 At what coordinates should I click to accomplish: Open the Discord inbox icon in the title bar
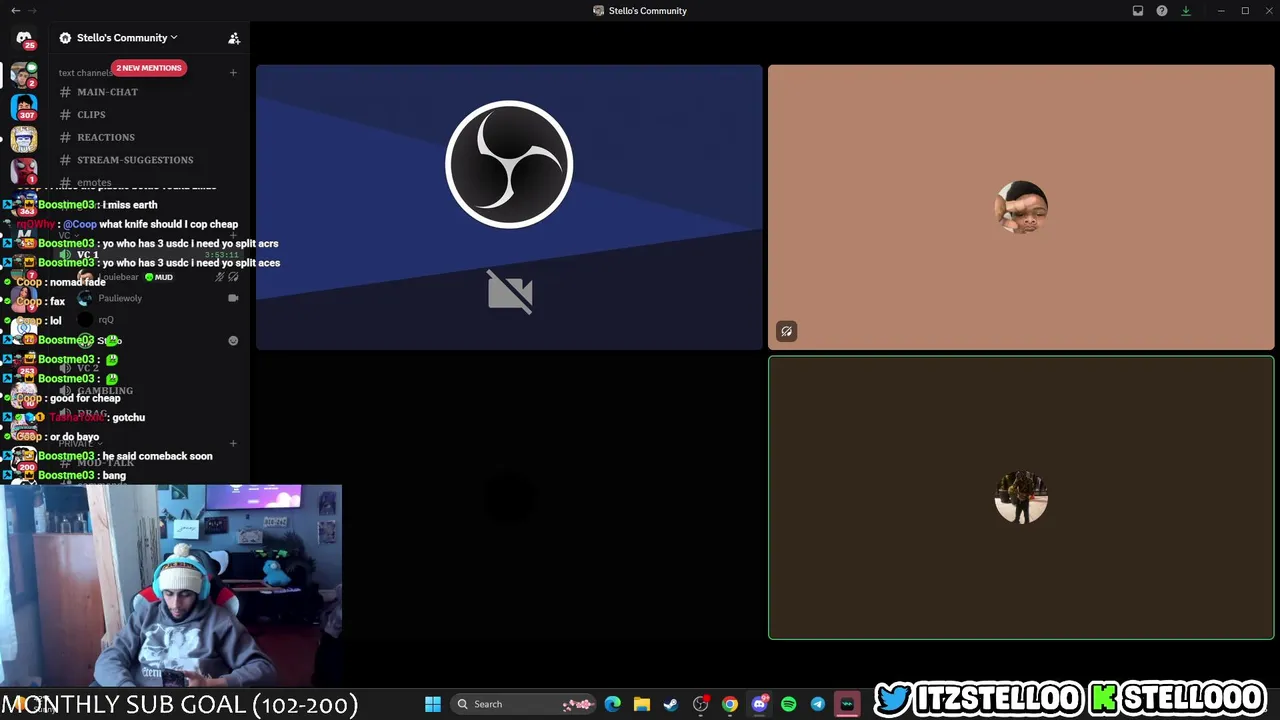point(1138,11)
